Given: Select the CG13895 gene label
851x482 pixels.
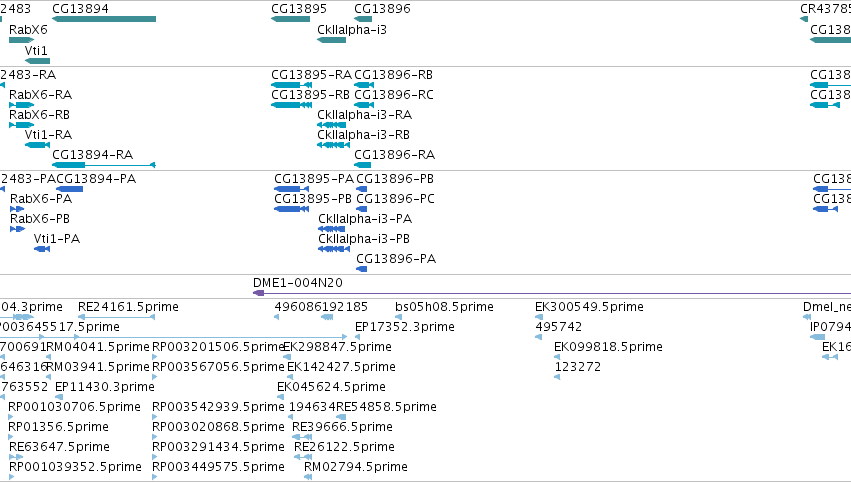Looking at the screenshot, I should point(299,9).
